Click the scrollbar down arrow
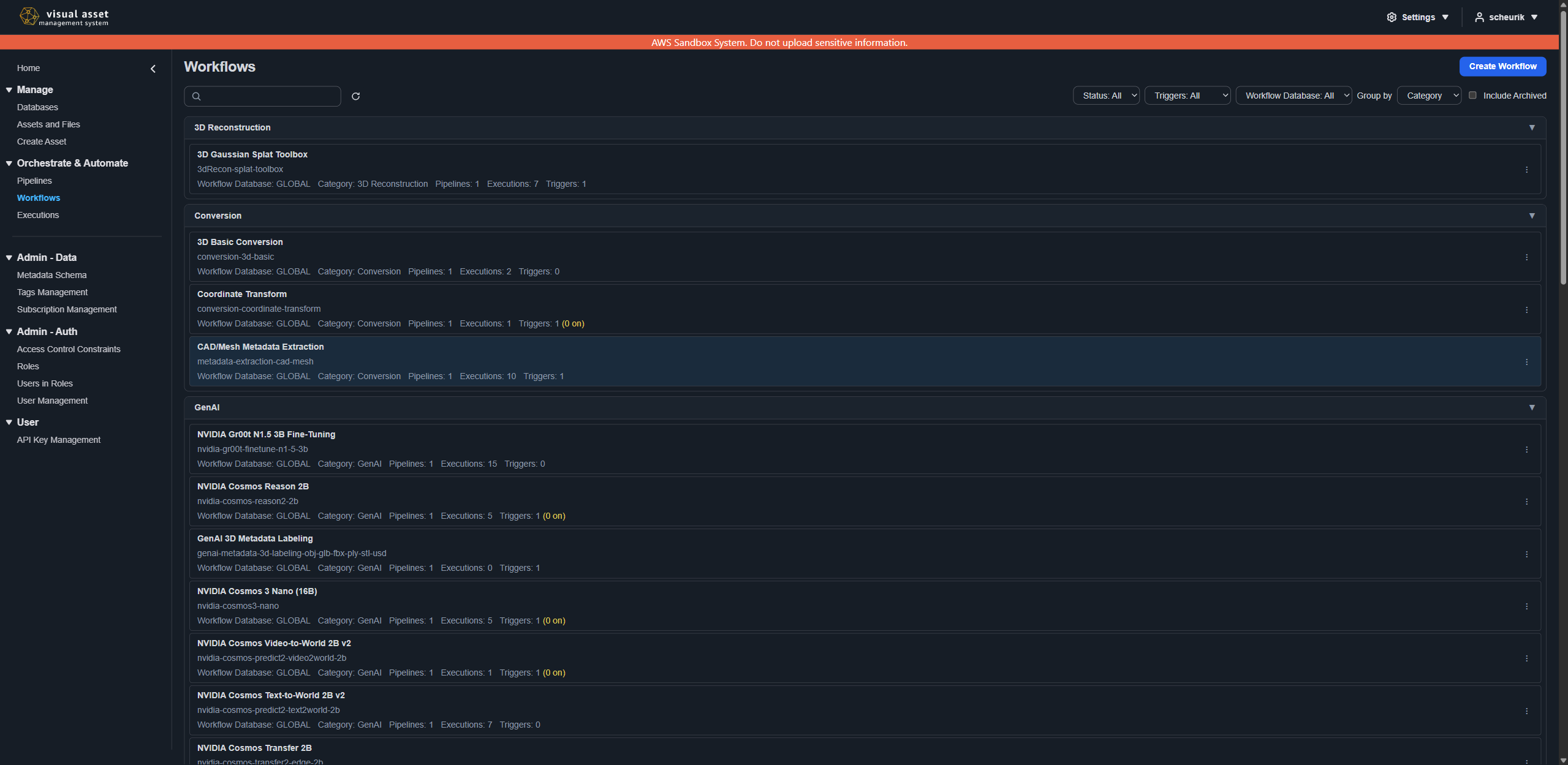Image resolution: width=1568 pixels, height=765 pixels. pos(1563,760)
